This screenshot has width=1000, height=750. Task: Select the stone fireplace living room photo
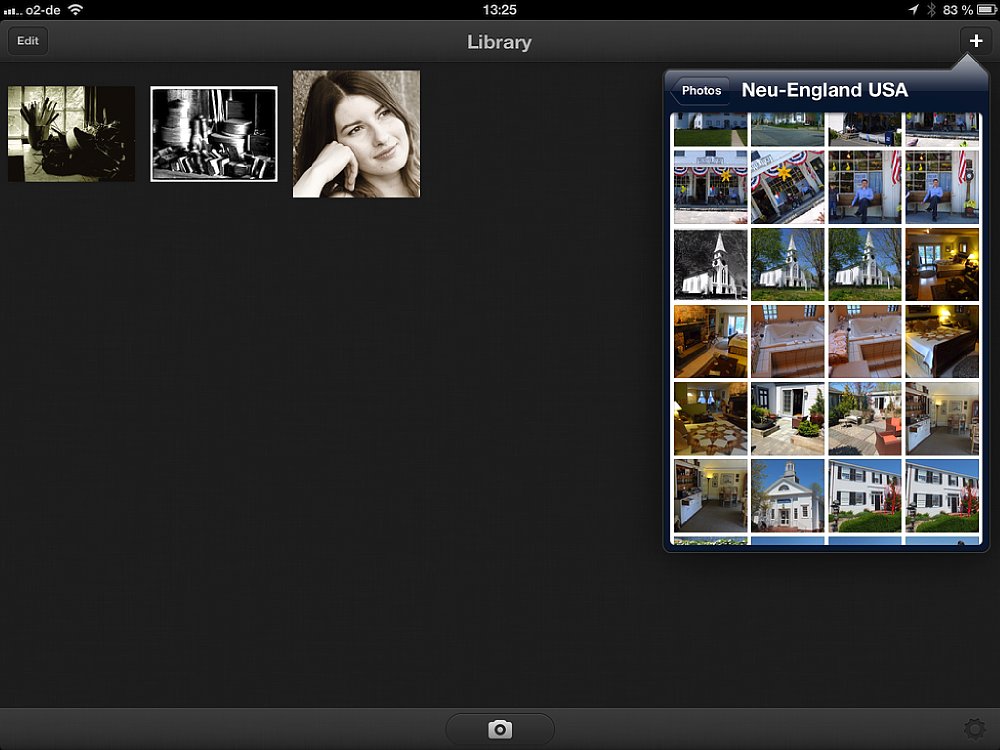click(711, 341)
